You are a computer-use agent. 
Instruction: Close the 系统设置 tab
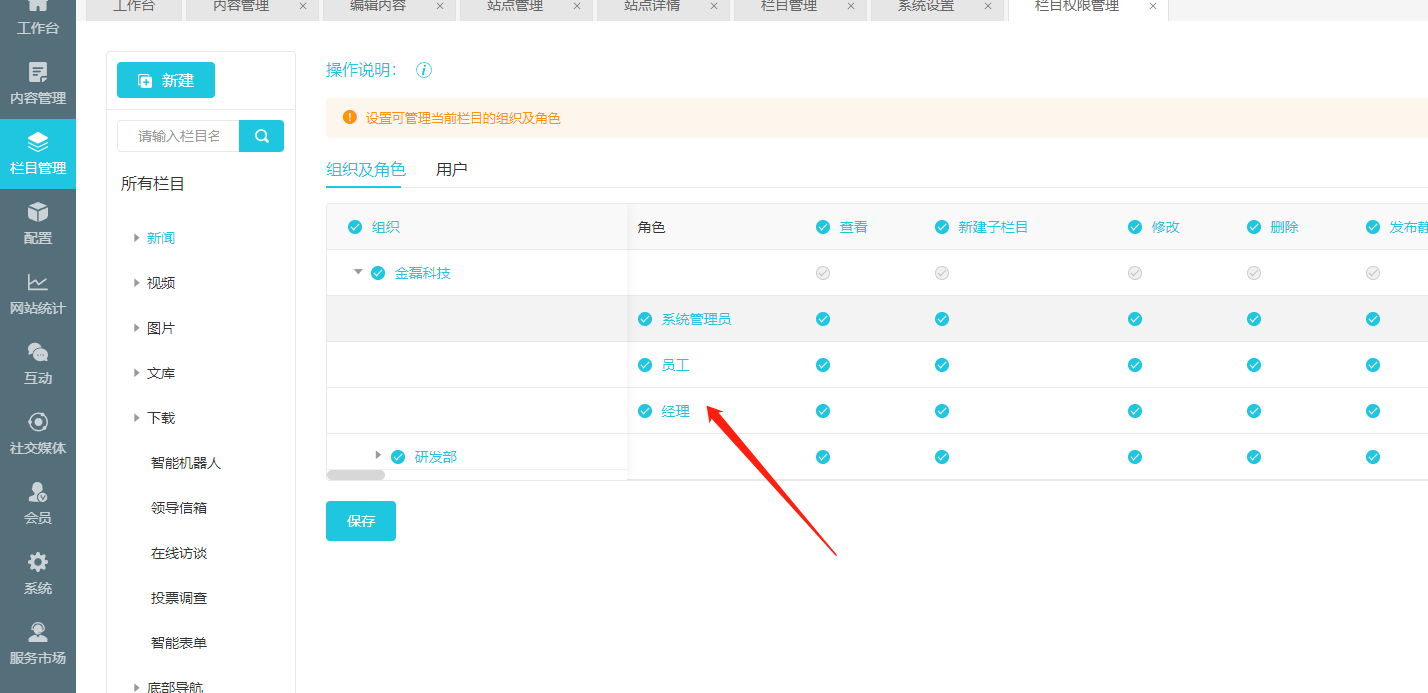pos(988,6)
